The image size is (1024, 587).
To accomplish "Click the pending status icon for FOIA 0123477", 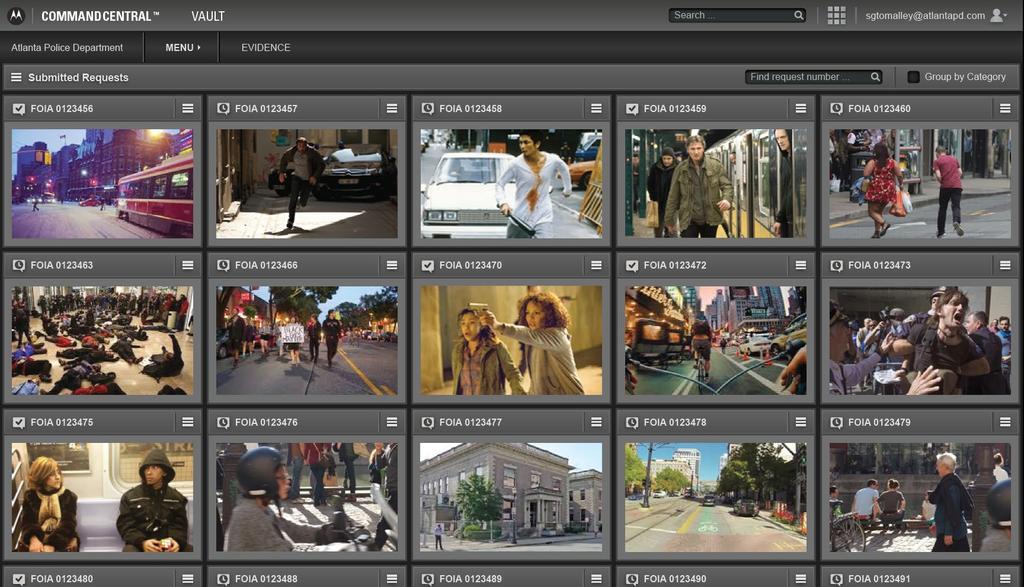I will coord(428,422).
